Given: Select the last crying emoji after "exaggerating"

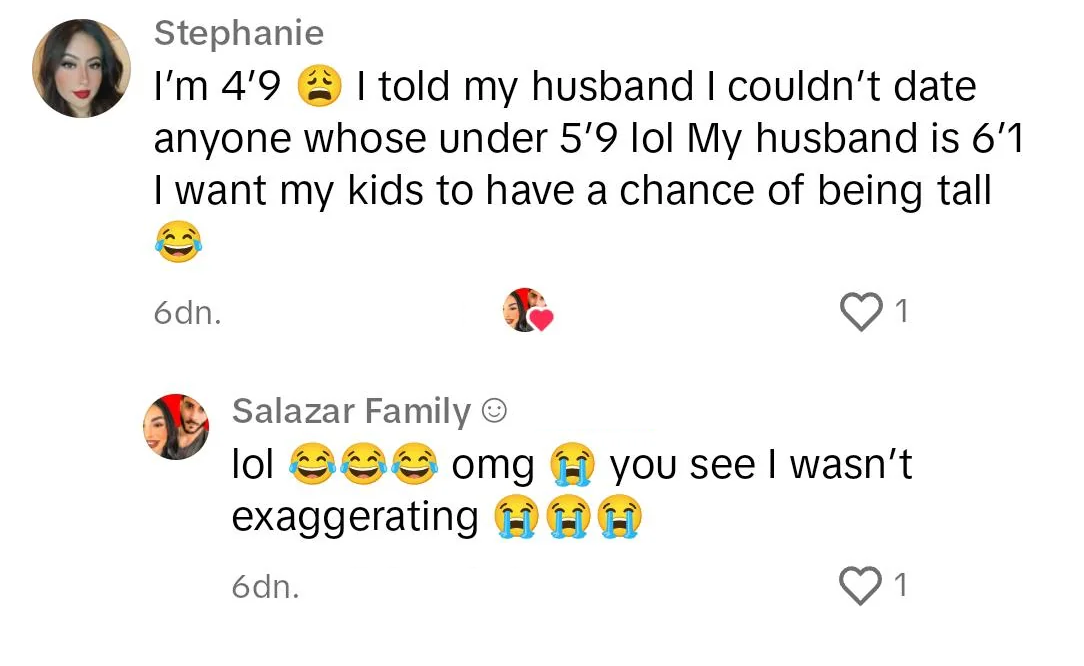Looking at the screenshot, I should tap(620, 516).
